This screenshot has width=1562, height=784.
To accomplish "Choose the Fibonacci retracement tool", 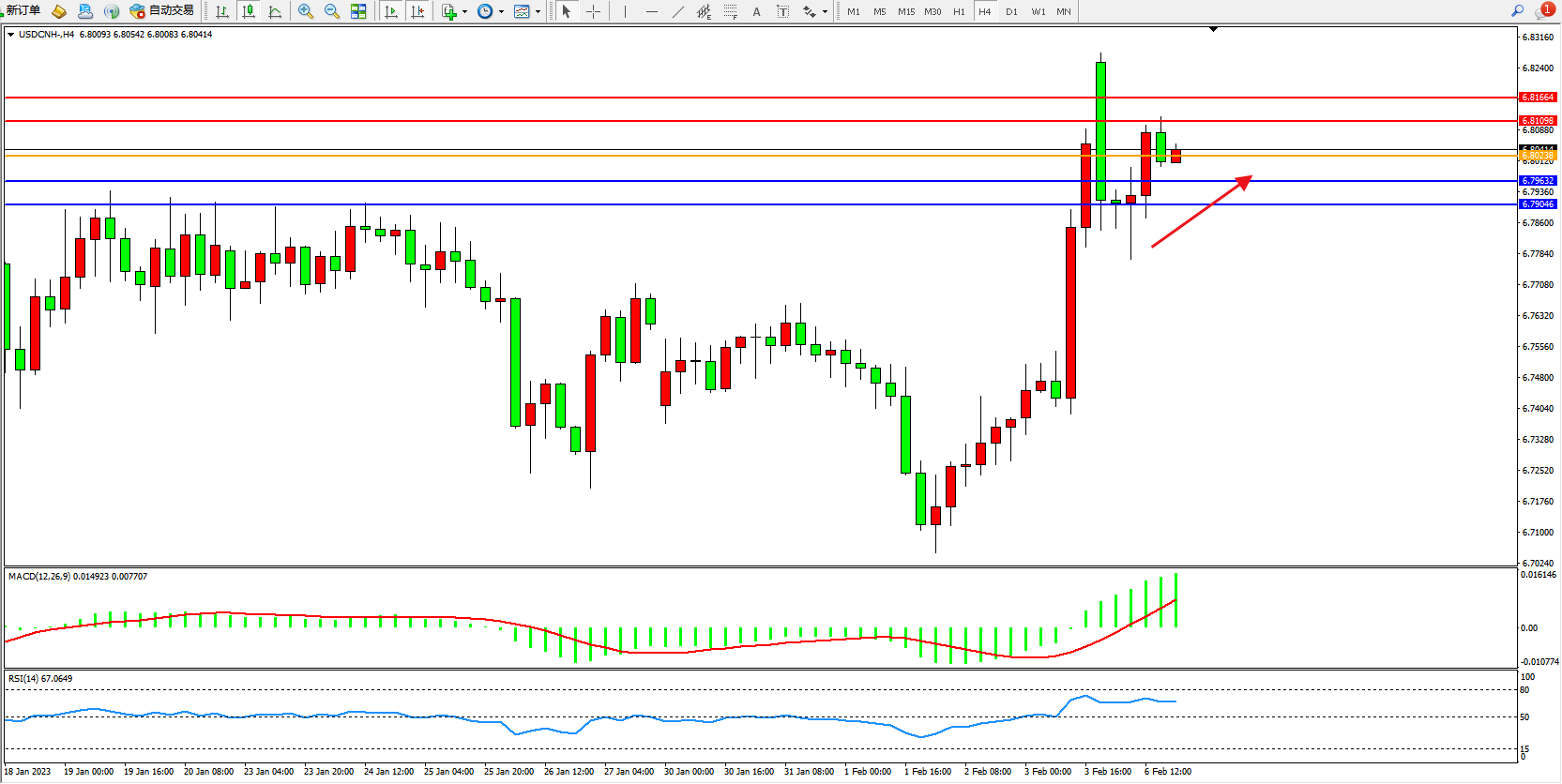I will [x=730, y=11].
